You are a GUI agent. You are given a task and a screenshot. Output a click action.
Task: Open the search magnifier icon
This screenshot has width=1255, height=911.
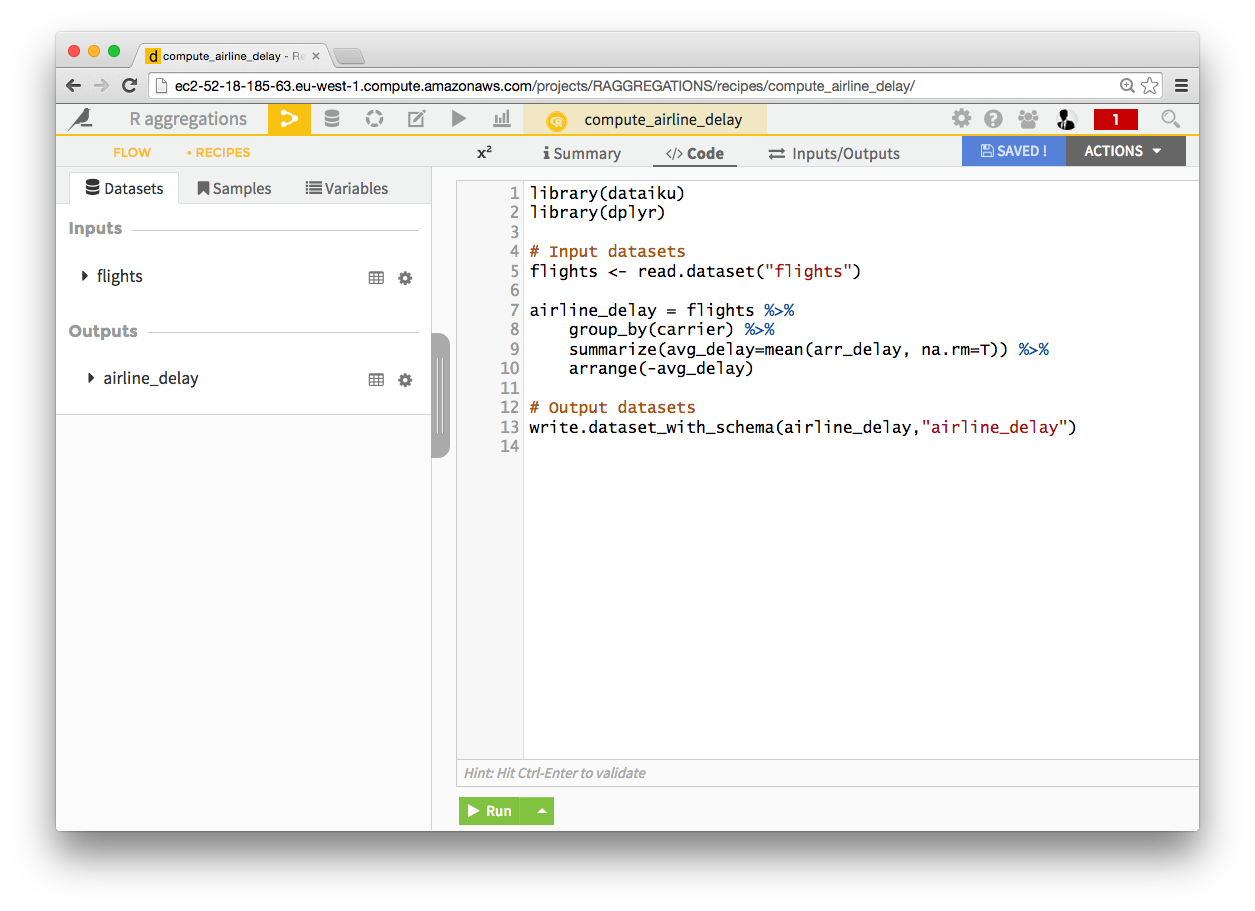pos(1170,118)
